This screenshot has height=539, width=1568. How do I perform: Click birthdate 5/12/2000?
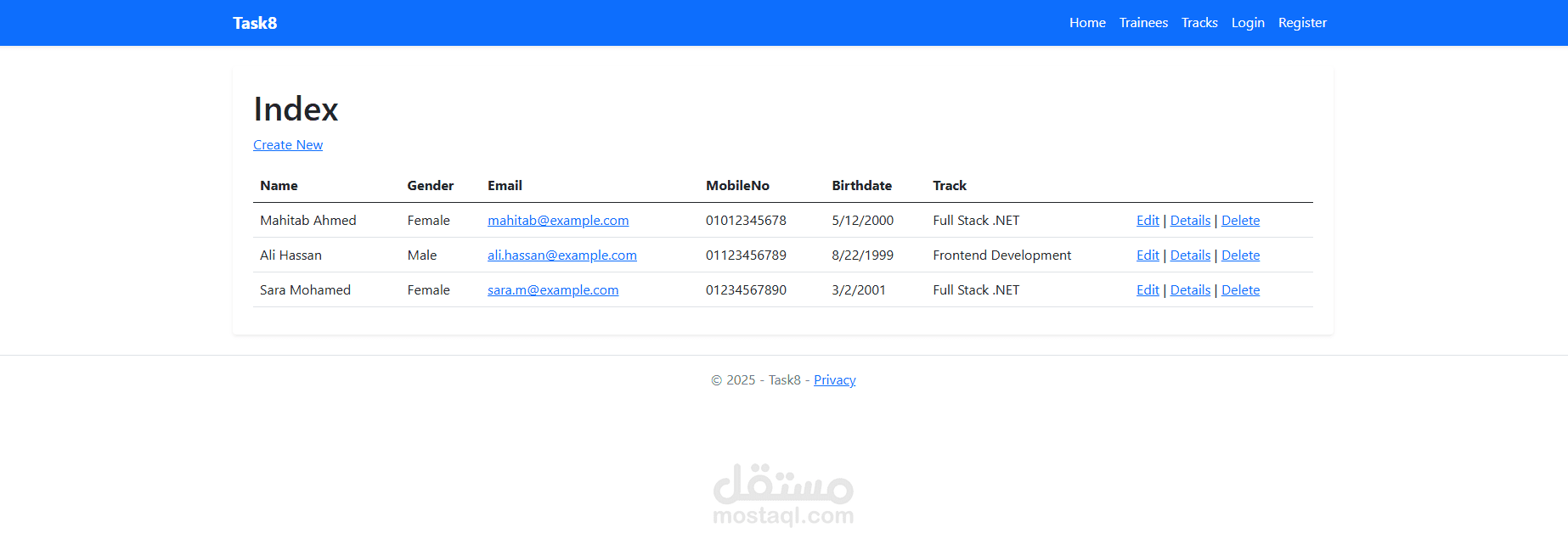tap(862, 221)
